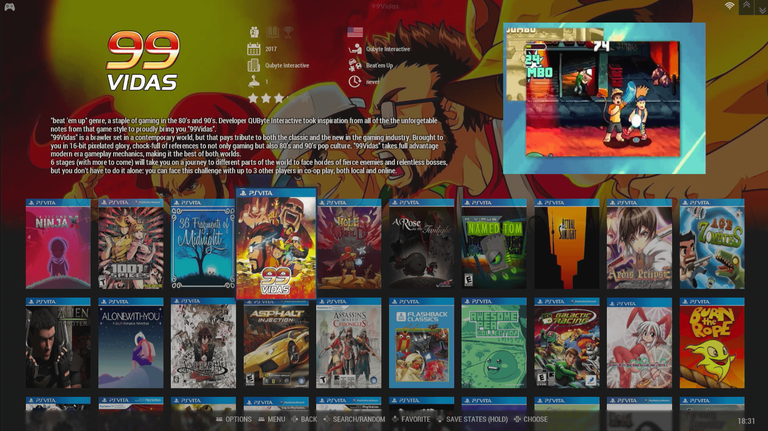Select the highlighted 99 Vidas cover
The height and width of the screenshot is (431, 768).
[x=276, y=243]
